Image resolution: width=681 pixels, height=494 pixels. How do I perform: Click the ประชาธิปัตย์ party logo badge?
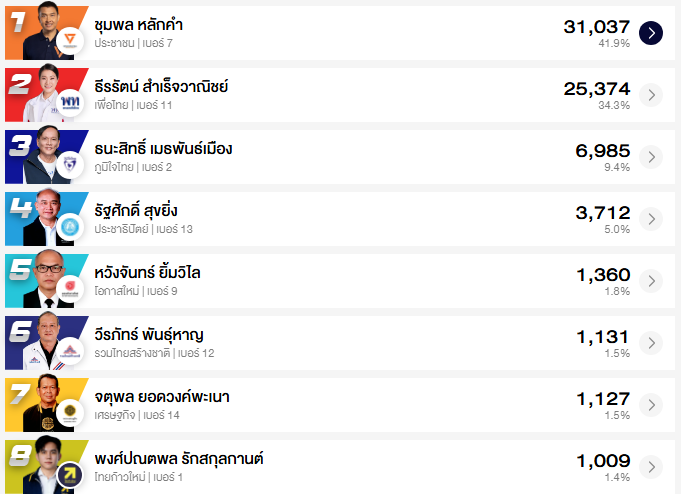[x=70, y=227]
